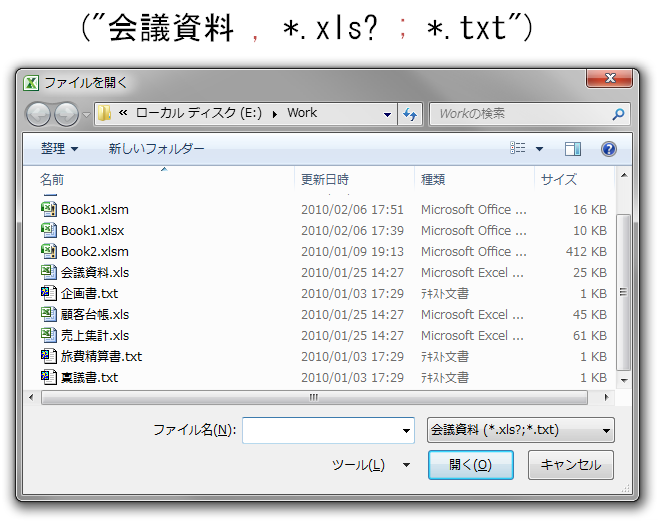Select the 会議資料.xls file icon

49,272
